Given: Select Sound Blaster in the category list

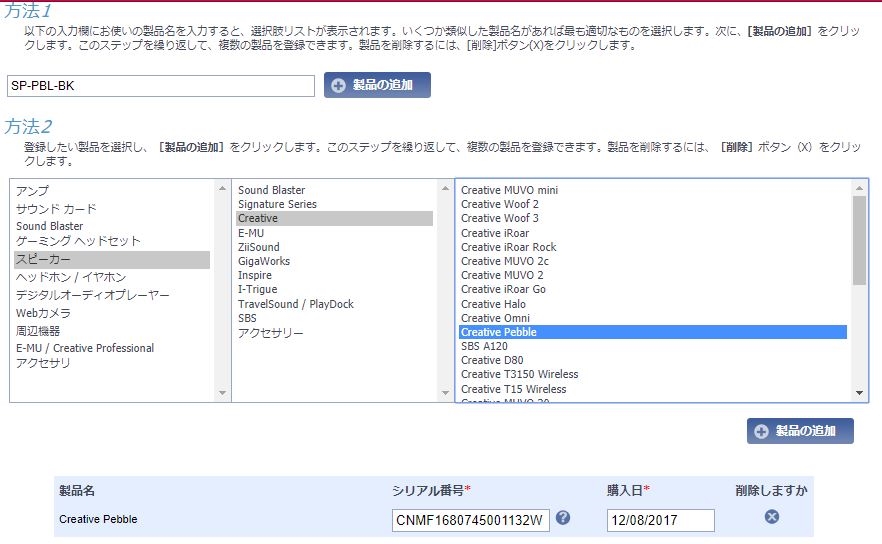Looking at the screenshot, I should [50, 226].
